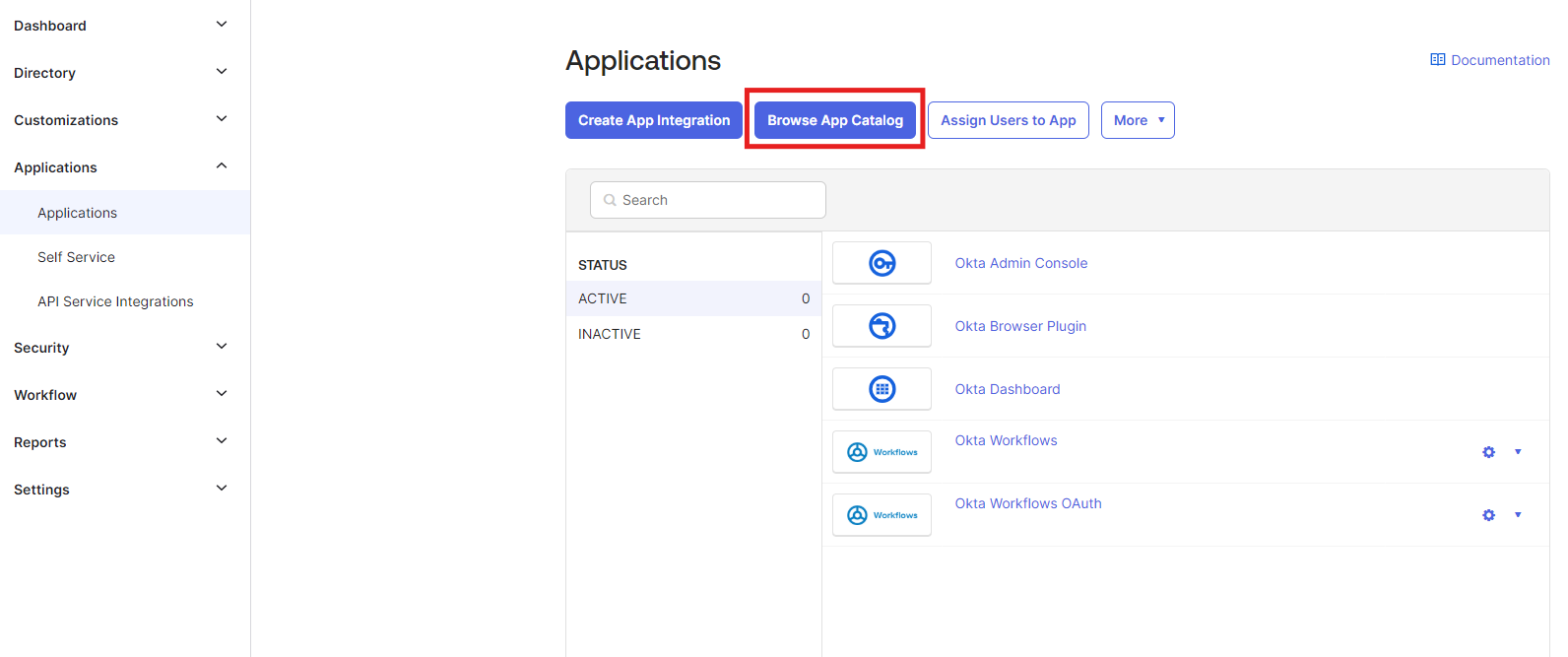Click the Okta Workflows OAuth logo thumbnail

coord(882,515)
